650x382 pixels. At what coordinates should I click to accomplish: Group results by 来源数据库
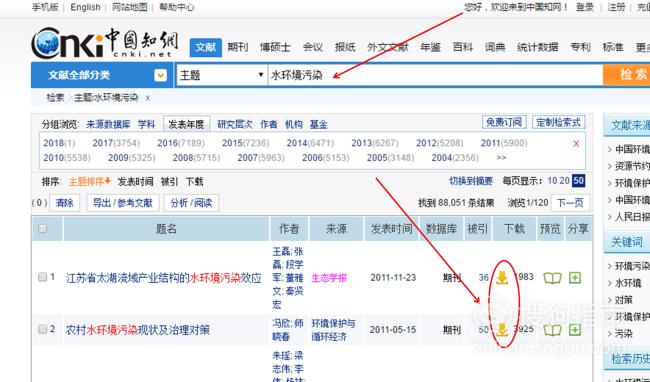[108, 124]
